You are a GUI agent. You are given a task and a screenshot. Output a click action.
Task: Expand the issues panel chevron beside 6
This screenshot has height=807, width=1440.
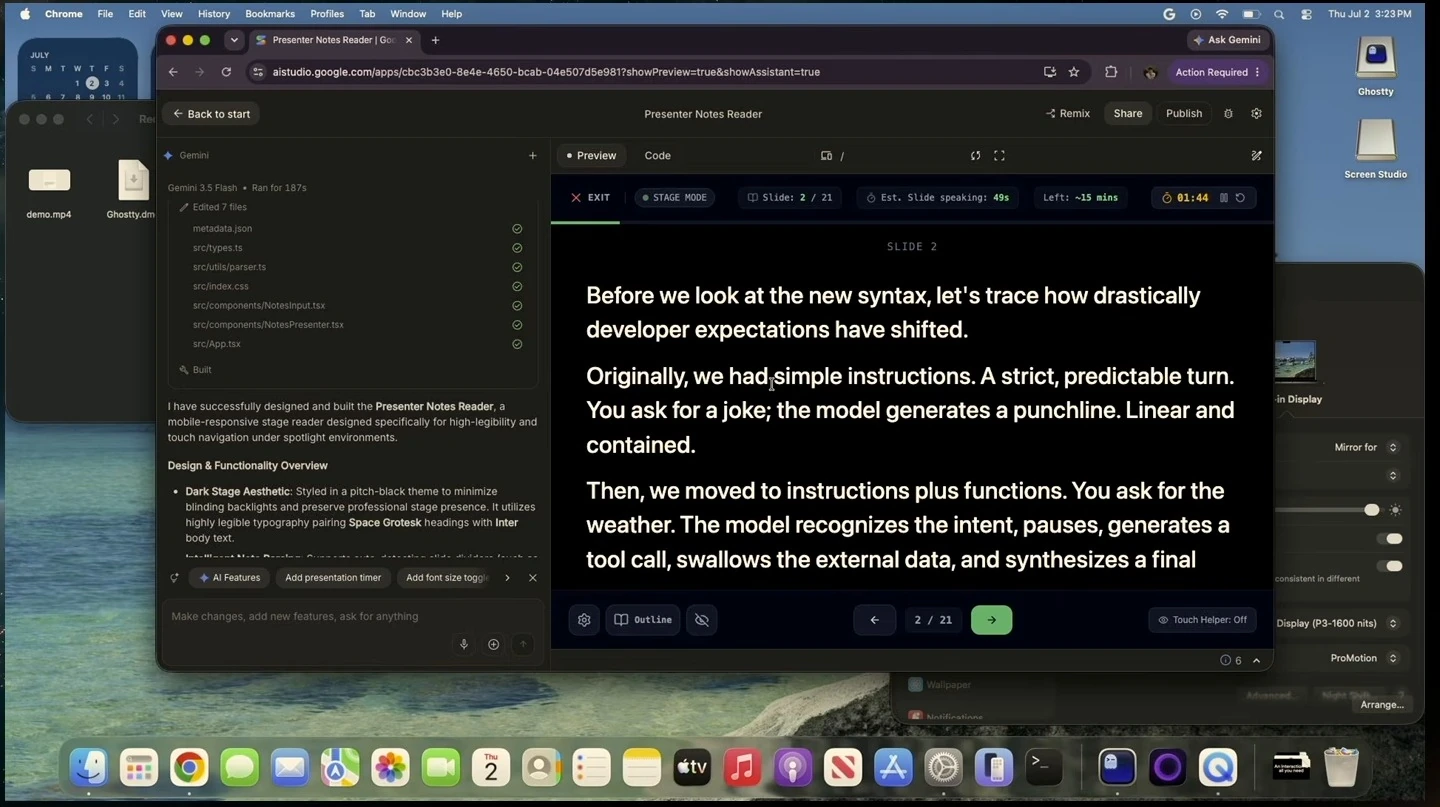1257,661
